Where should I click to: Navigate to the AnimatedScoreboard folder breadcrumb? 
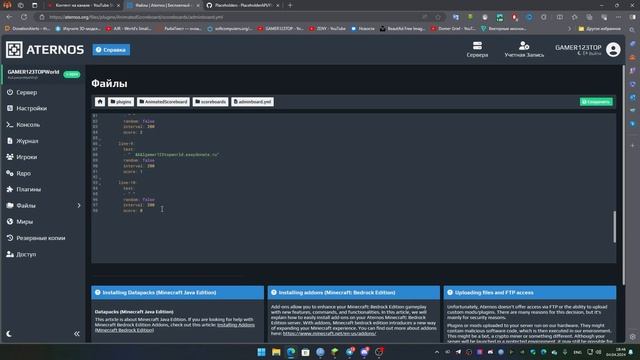coord(163,102)
